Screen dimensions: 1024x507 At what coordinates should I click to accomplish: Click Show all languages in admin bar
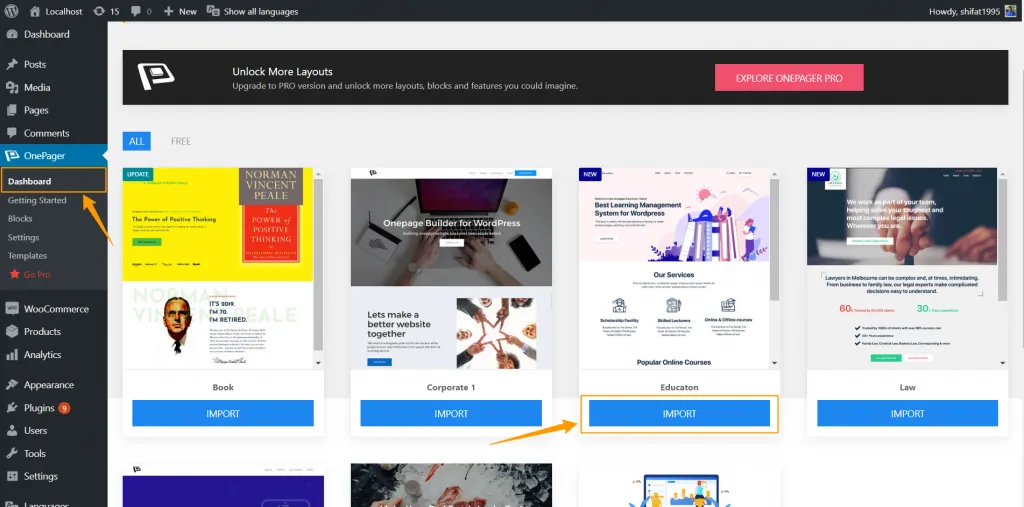(252, 11)
